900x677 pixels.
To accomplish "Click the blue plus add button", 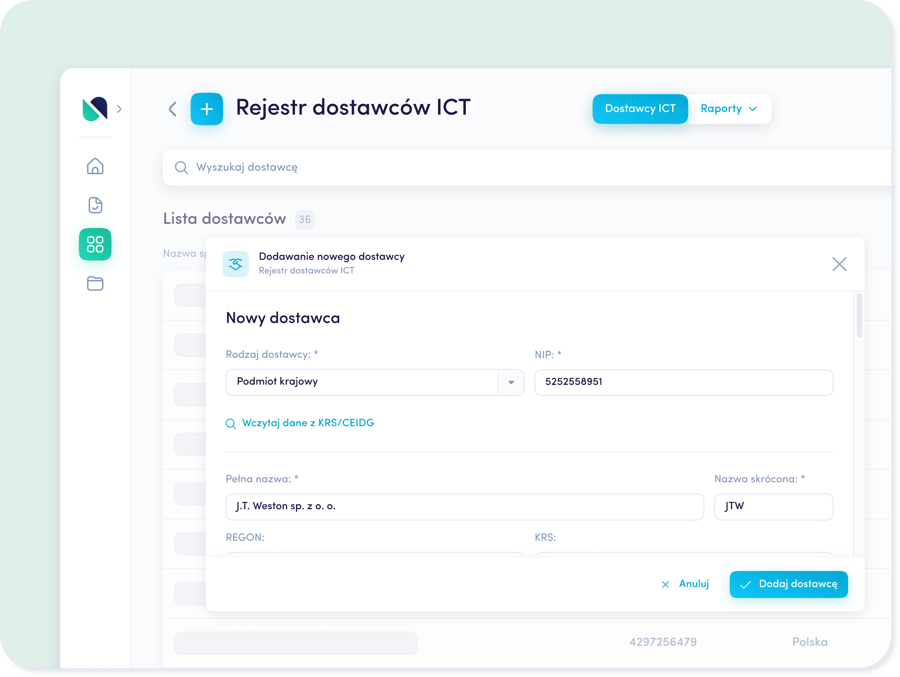I will tap(207, 109).
